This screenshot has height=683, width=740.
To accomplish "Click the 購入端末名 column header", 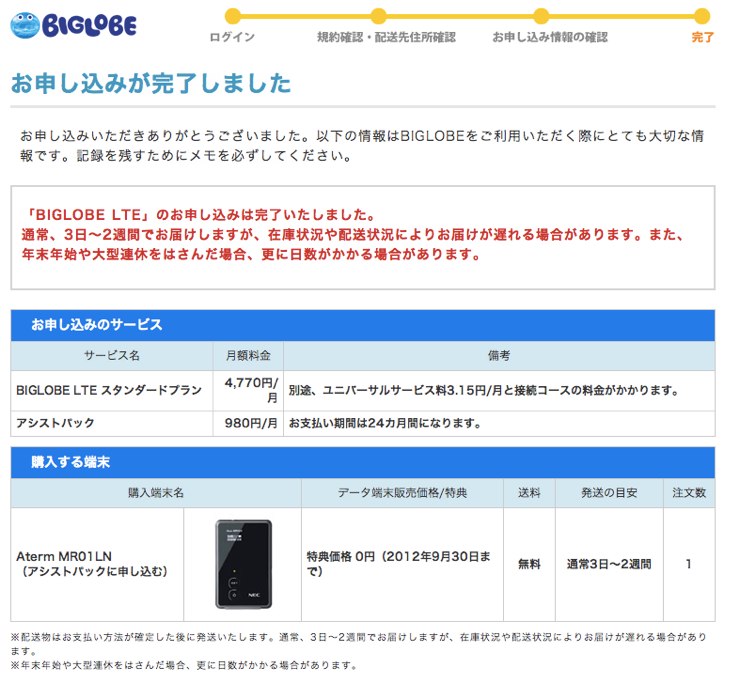I will click(156, 493).
